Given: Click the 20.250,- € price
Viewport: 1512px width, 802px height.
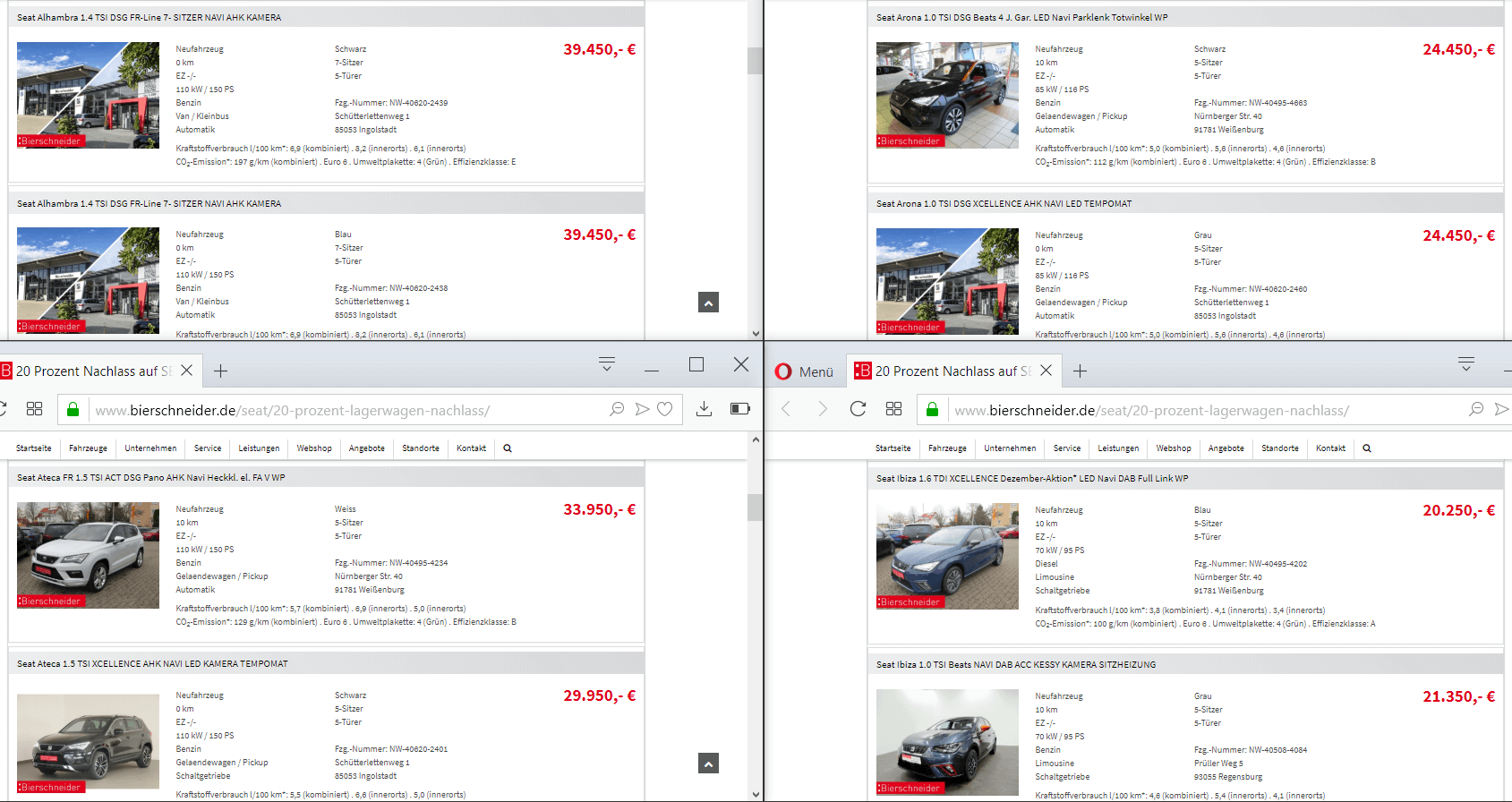Looking at the screenshot, I should 1458,510.
